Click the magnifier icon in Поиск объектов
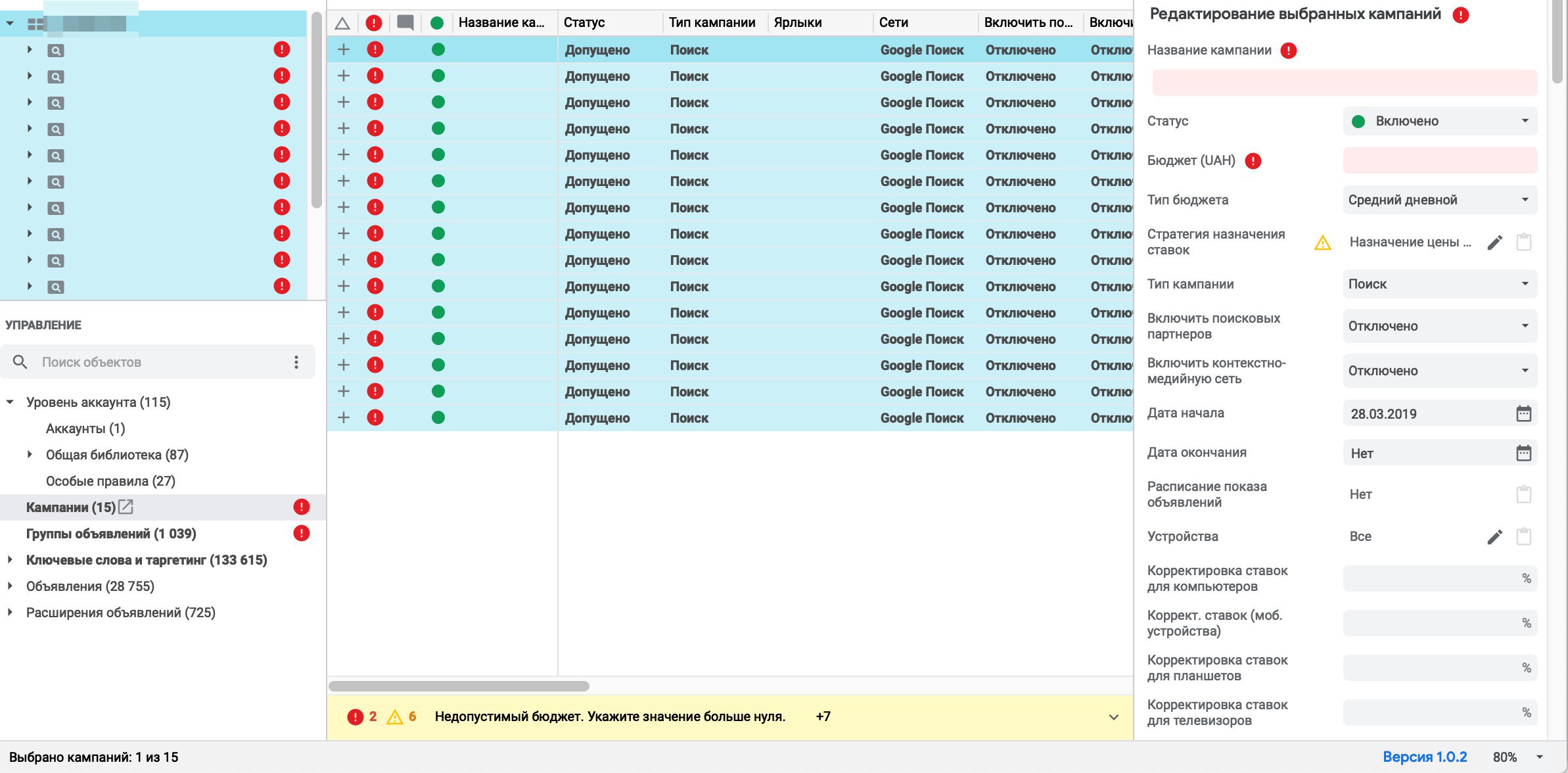Viewport: 1568px width, 773px height. pyautogui.click(x=20, y=362)
